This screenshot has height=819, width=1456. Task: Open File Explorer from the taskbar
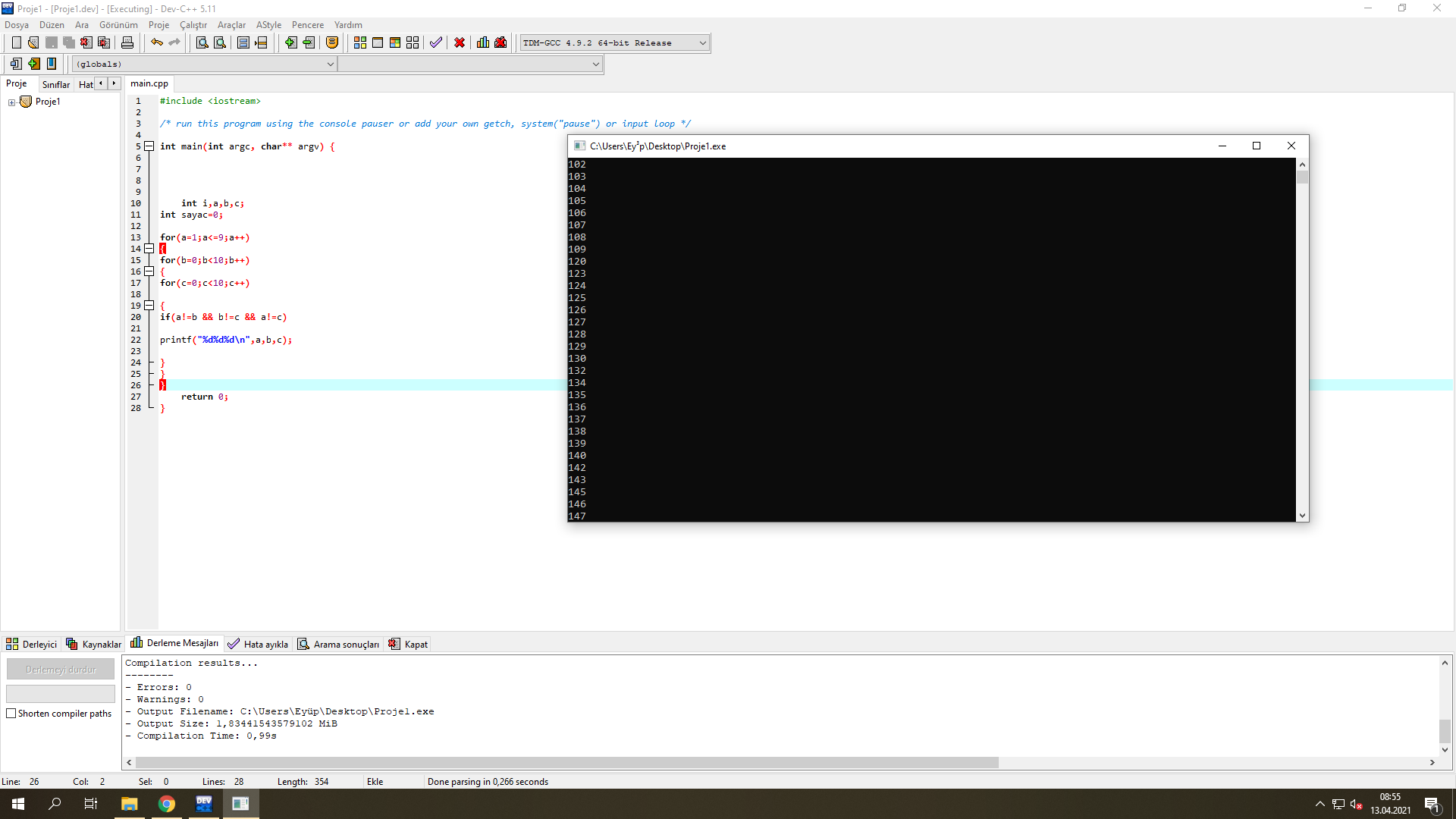click(130, 804)
